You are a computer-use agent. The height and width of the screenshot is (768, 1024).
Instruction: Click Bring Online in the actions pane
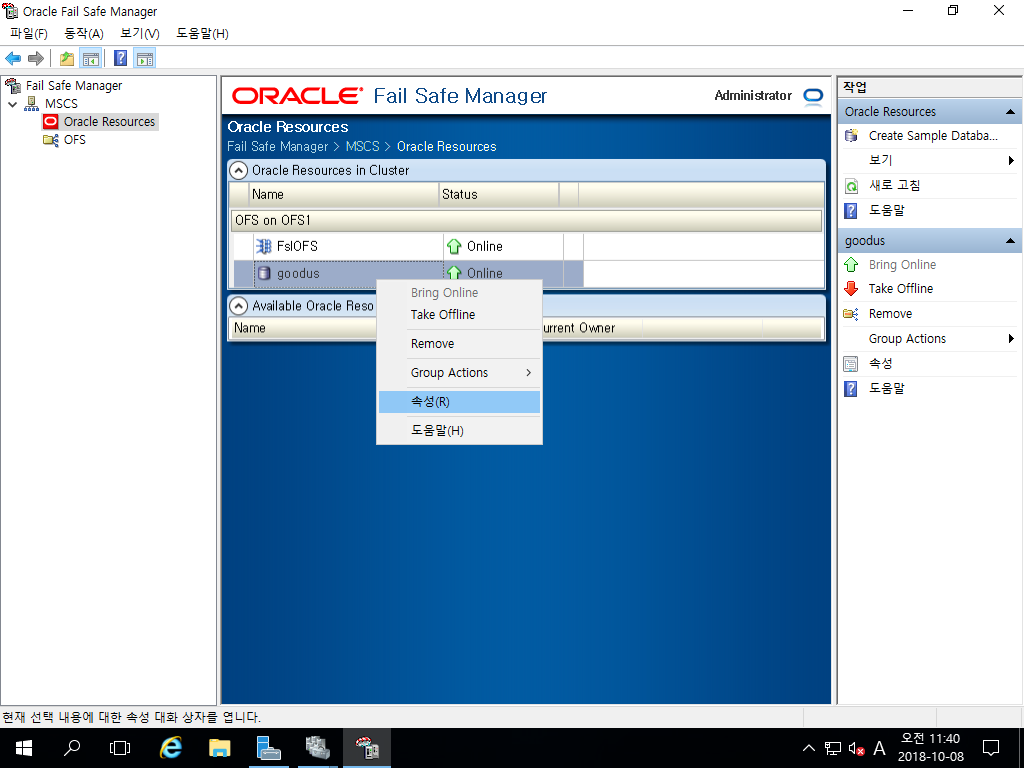coord(902,264)
